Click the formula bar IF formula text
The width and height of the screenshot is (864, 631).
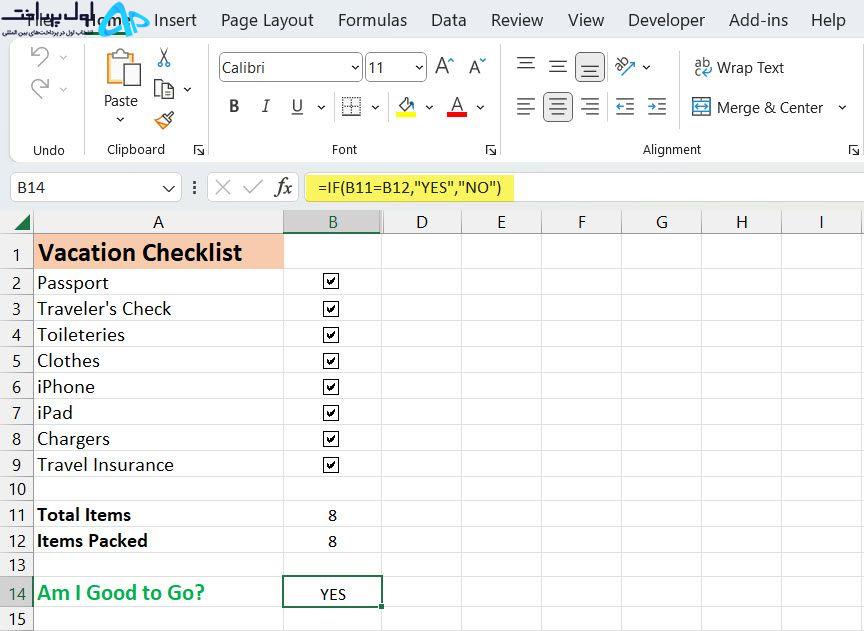(409, 188)
